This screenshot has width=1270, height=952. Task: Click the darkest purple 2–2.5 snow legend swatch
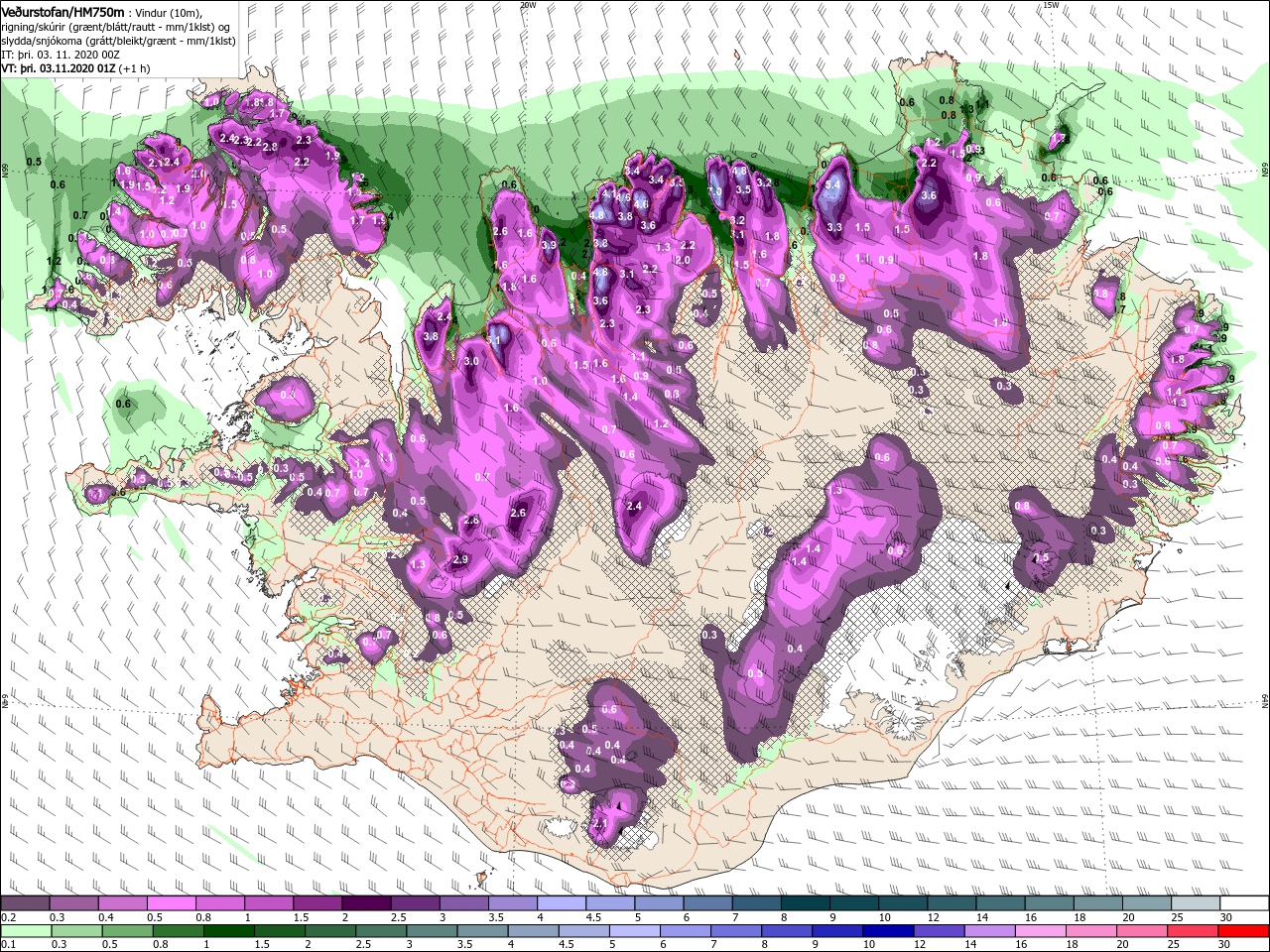pyautogui.click(x=366, y=902)
